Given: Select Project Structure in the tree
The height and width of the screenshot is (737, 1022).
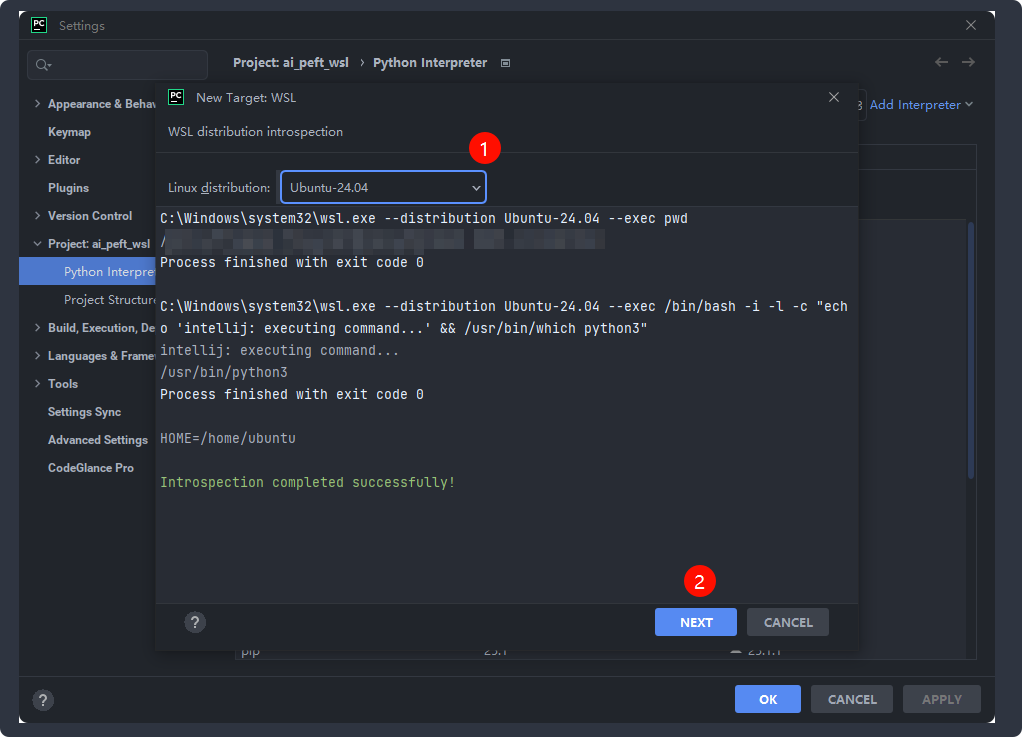Looking at the screenshot, I should [110, 300].
